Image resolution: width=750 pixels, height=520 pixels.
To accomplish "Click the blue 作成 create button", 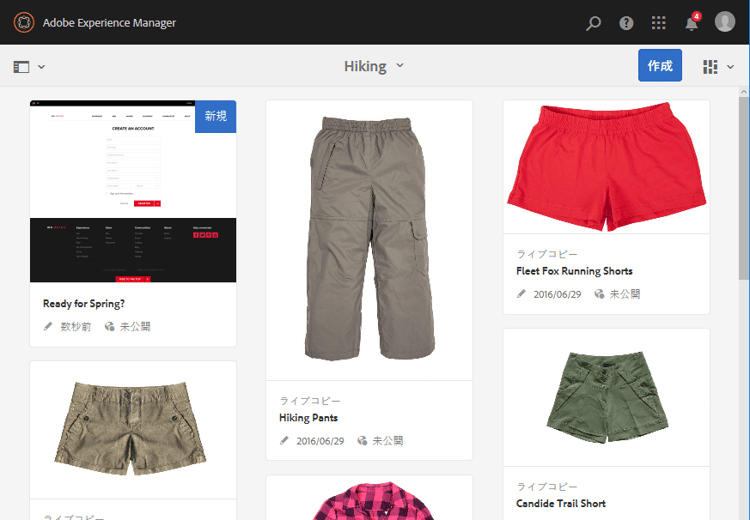I will (x=660, y=66).
